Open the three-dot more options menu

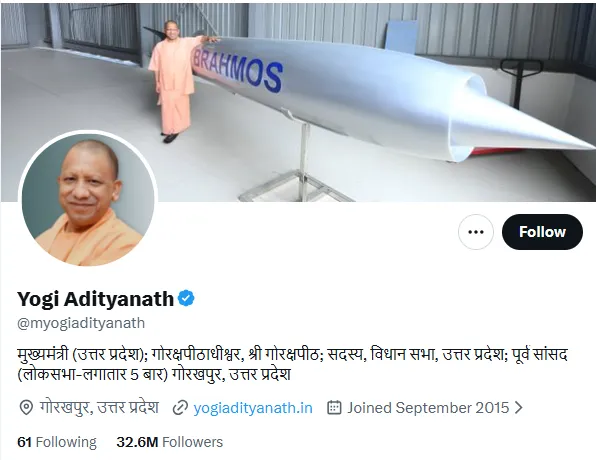click(x=476, y=232)
